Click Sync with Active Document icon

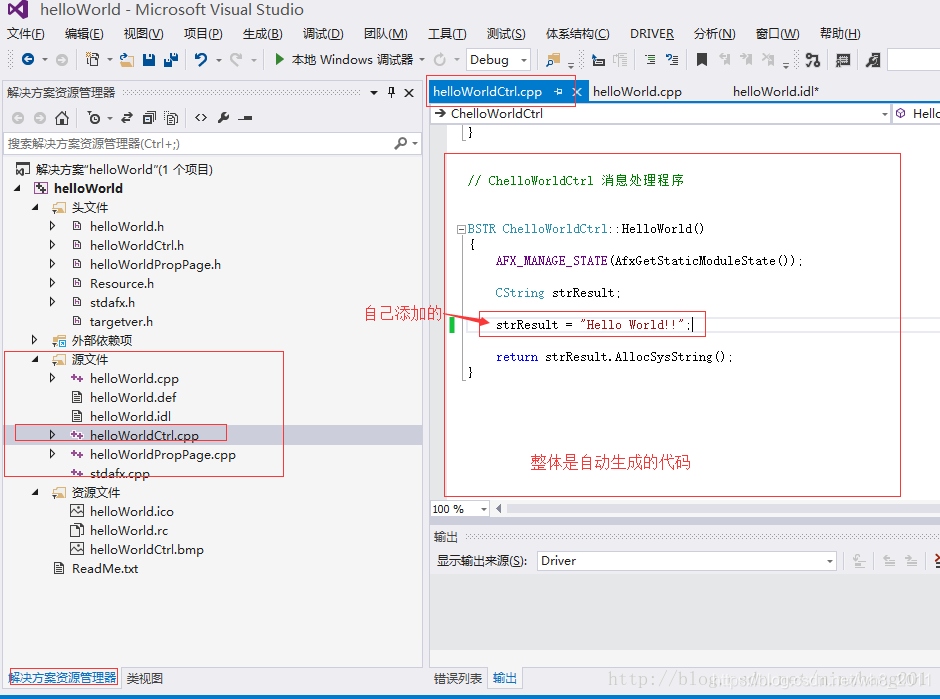(126, 118)
